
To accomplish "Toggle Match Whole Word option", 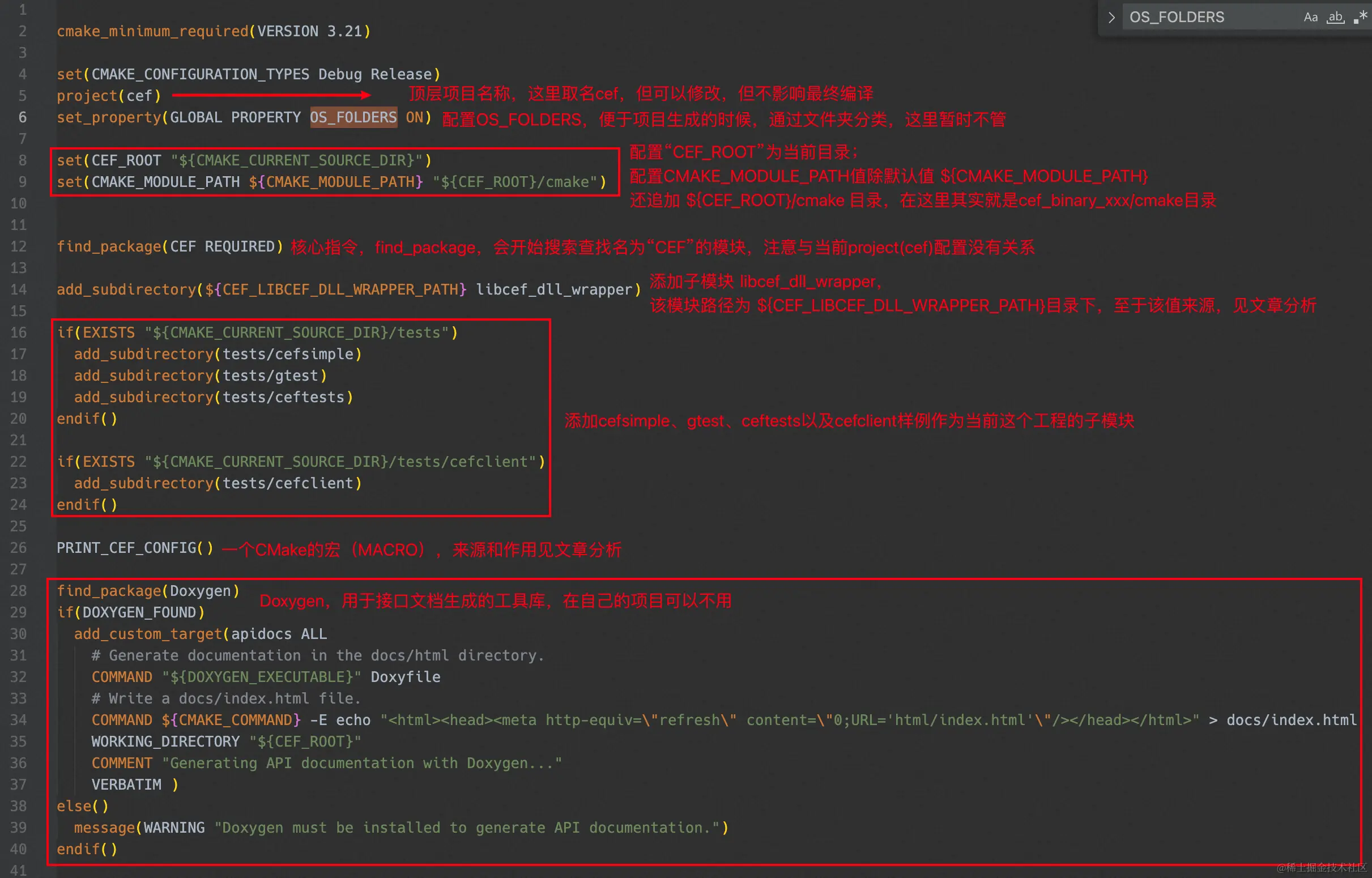I will pyautogui.click(x=1336, y=17).
